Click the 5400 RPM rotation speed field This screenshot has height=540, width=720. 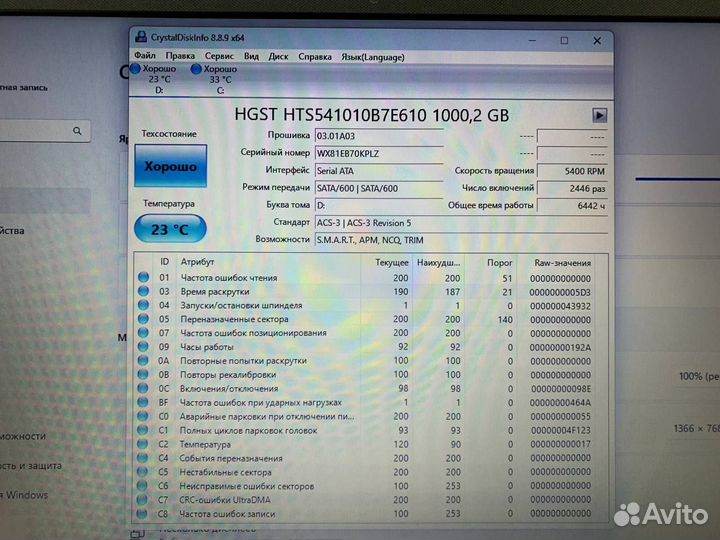point(572,171)
